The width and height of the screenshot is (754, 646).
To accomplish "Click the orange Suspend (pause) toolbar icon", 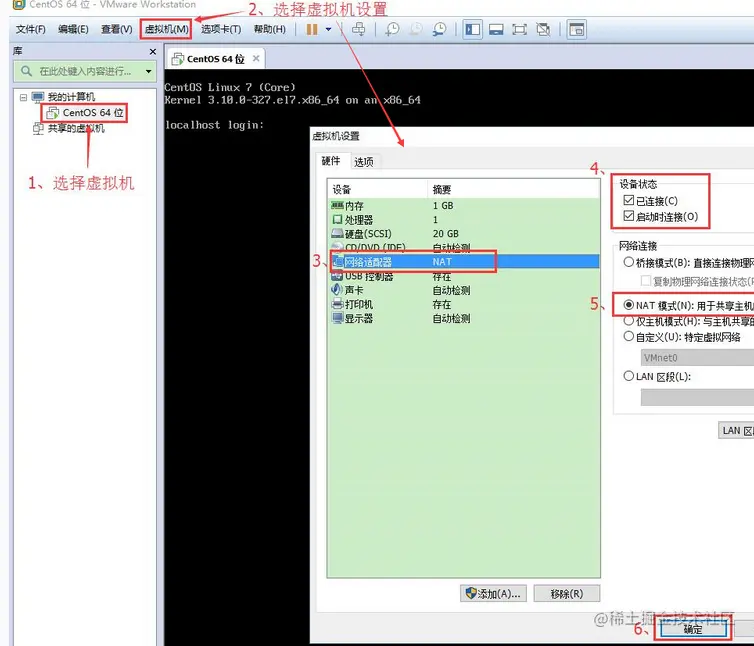I will [x=312, y=29].
